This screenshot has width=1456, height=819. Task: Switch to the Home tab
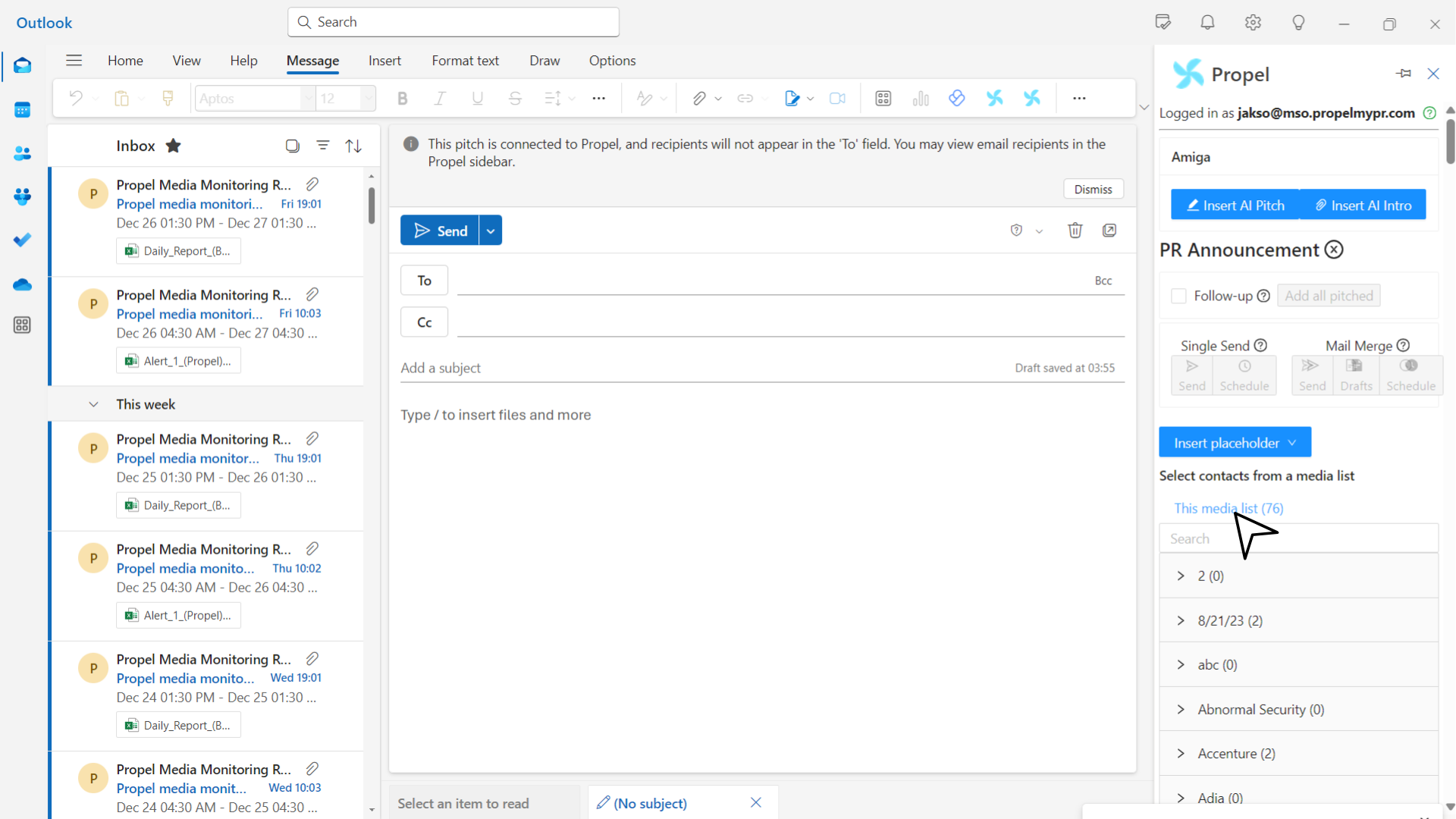click(125, 61)
